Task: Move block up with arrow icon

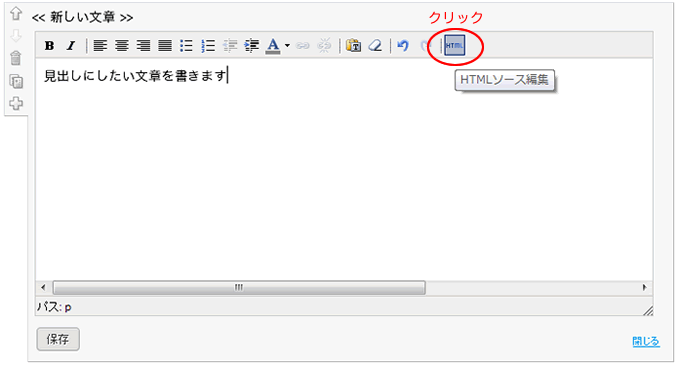Action: [x=16, y=13]
